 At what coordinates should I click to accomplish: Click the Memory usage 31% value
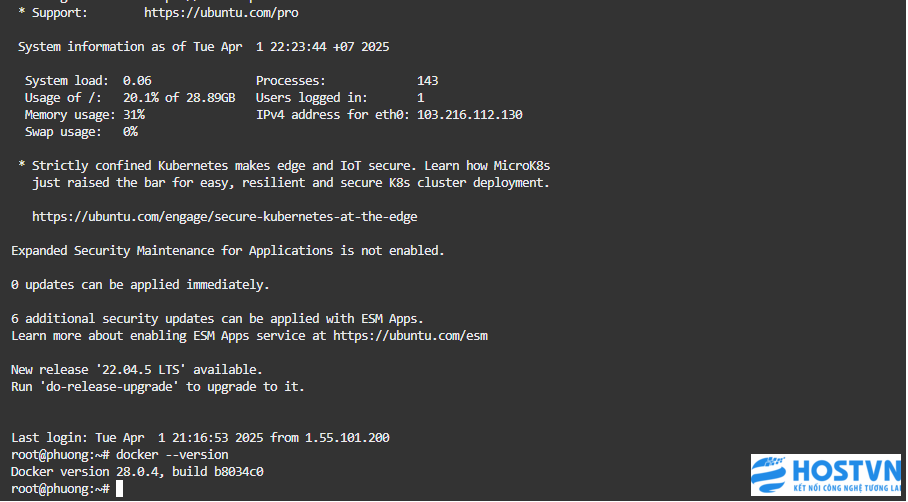(134, 115)
